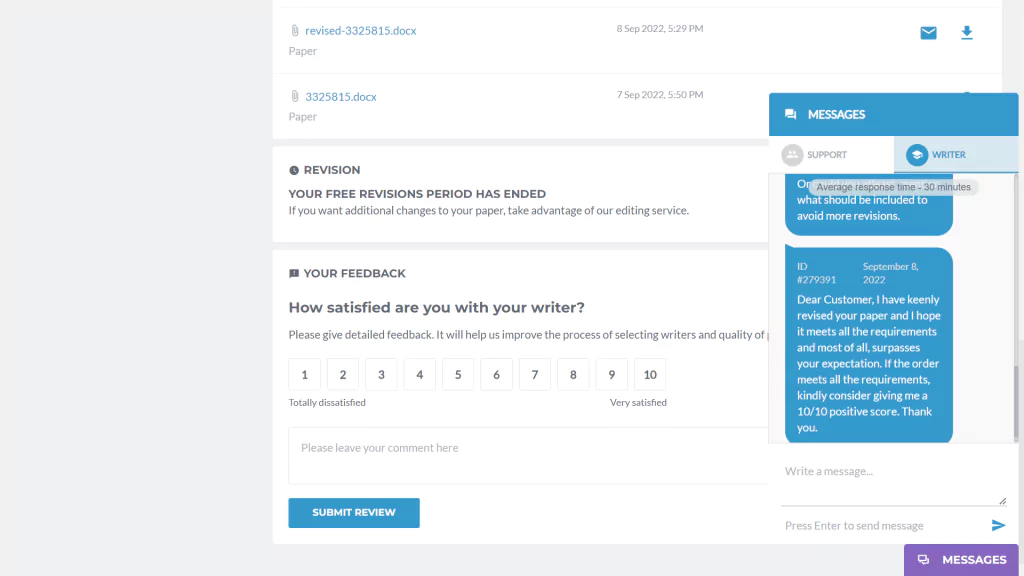The image size is (1024, 576).
Task: Download the revised-3325815.docx file
Action: [x=967, y=33]
